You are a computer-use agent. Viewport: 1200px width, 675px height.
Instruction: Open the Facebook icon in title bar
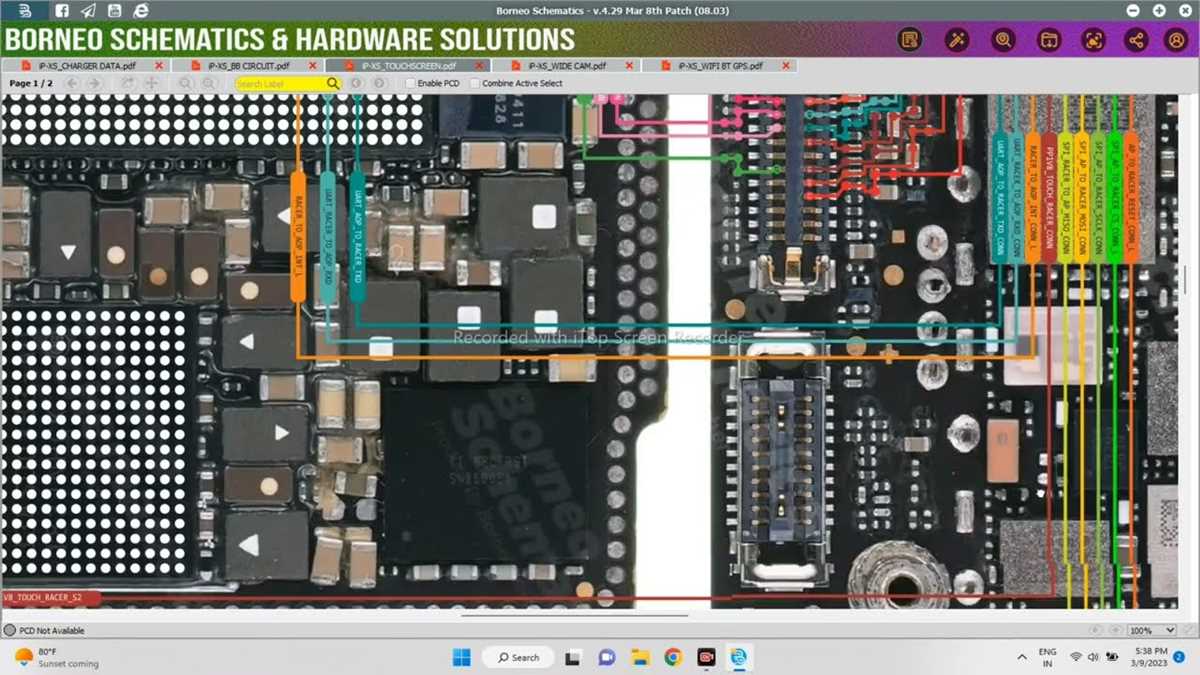coord(62,11)
